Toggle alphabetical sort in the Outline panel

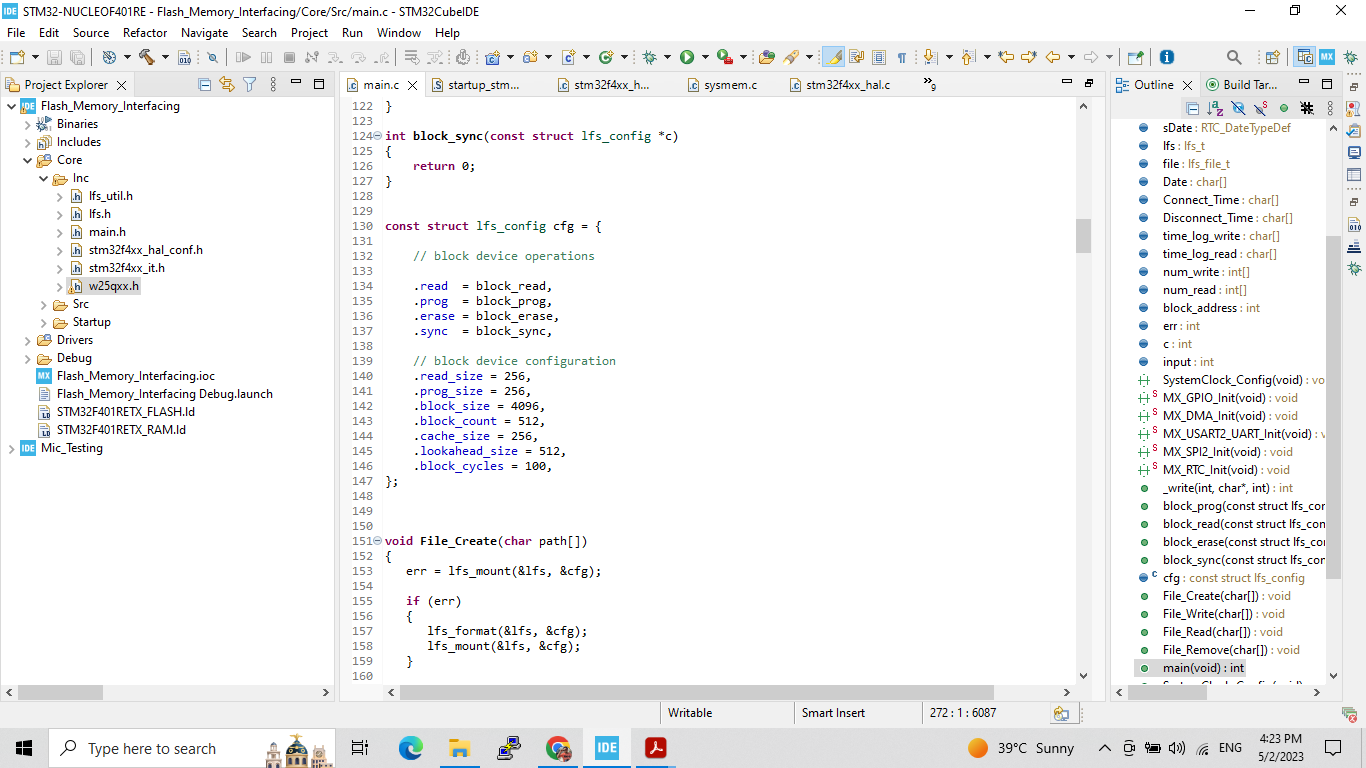1215,108
